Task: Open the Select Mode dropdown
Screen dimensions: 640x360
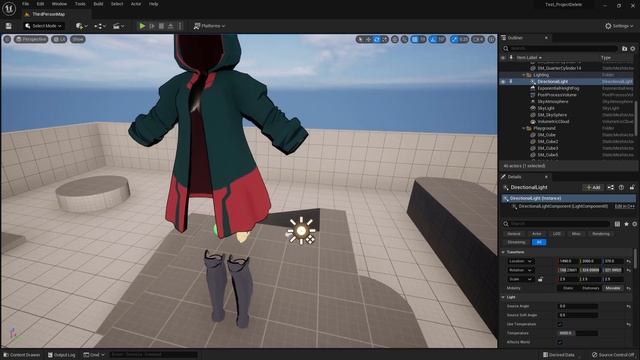Action: coord(43,26)
